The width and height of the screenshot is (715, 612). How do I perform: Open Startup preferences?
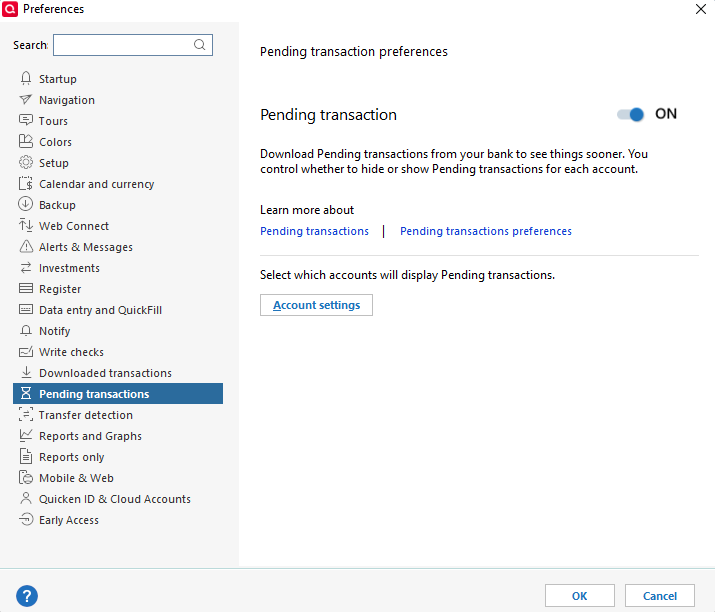tap(58, 79)
